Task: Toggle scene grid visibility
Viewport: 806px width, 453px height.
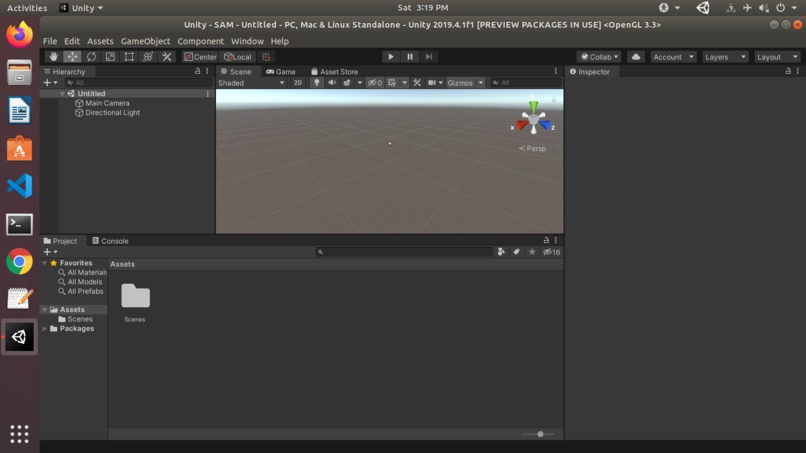Action: click(392, 83)
